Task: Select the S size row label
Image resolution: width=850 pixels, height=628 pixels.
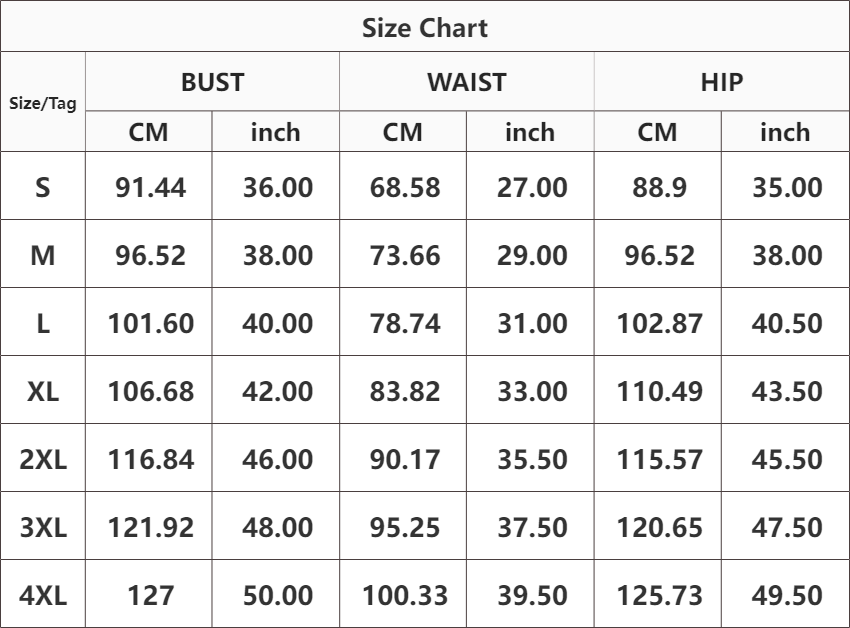Action: click(43, 186)
